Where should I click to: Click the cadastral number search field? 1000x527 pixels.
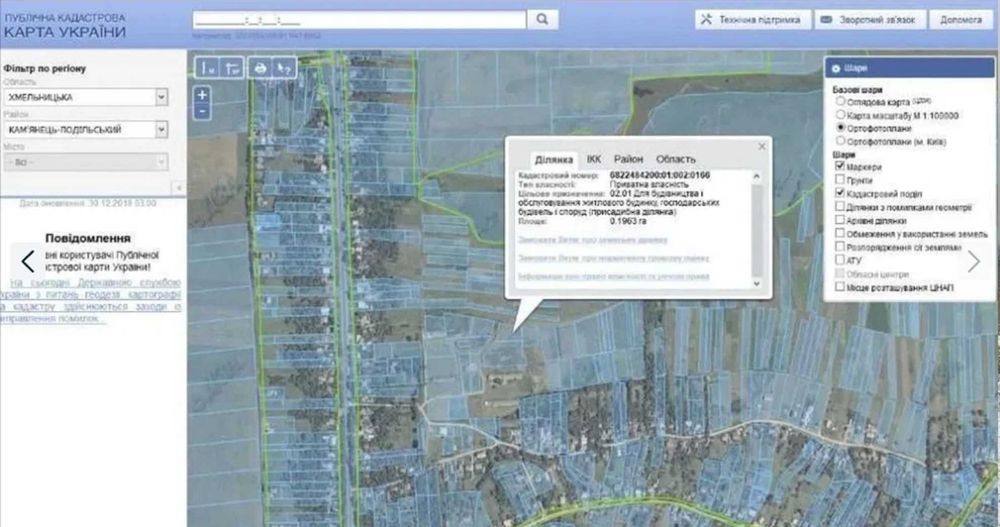(x=360, y=20)
